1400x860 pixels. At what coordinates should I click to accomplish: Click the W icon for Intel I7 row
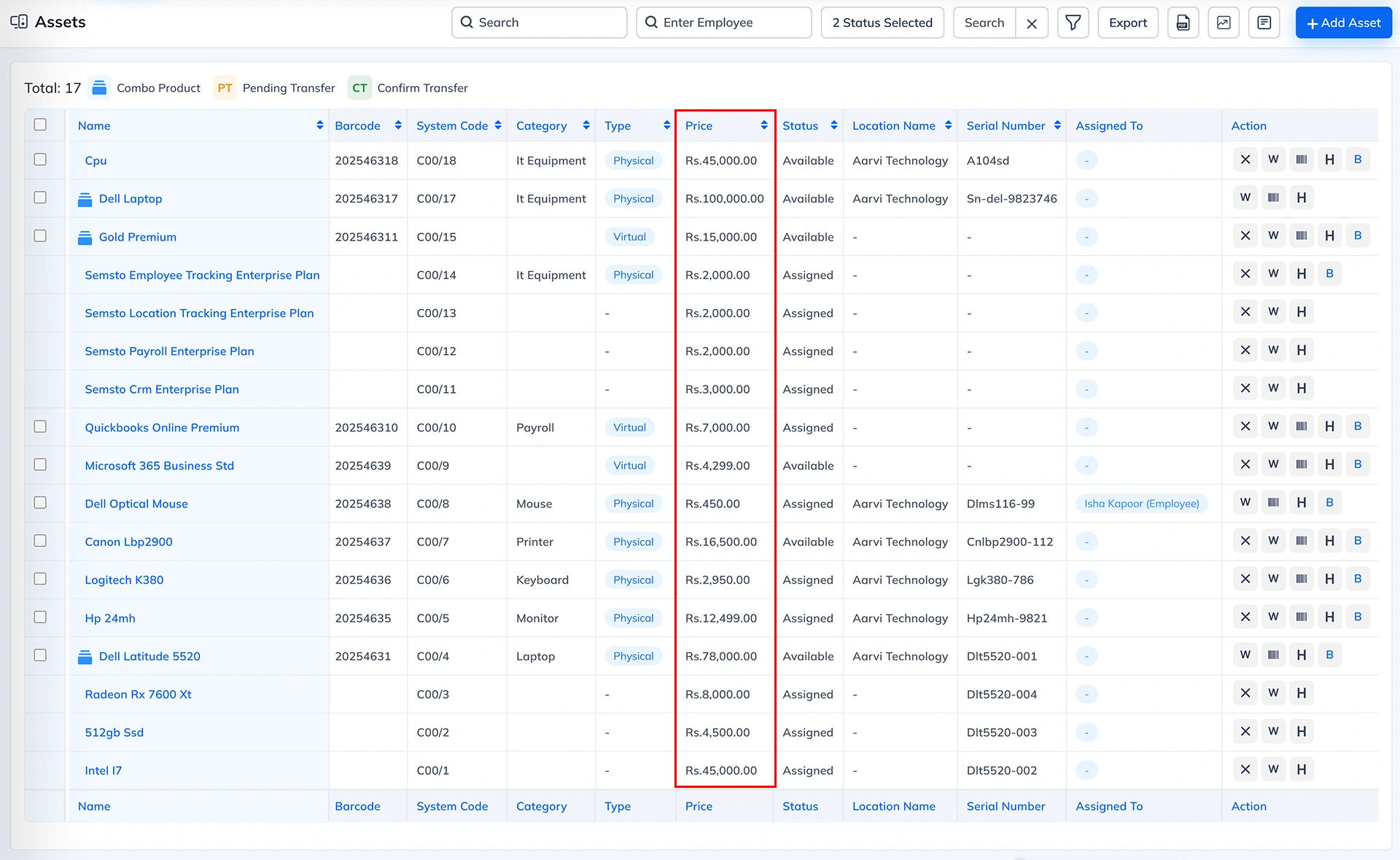1273,769
